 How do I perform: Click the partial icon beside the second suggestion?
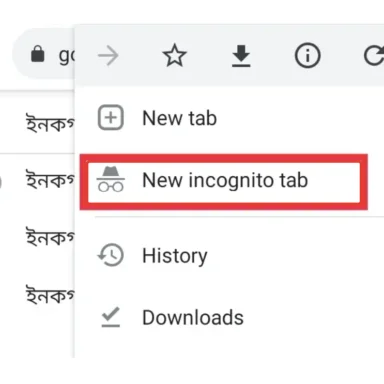1,182
